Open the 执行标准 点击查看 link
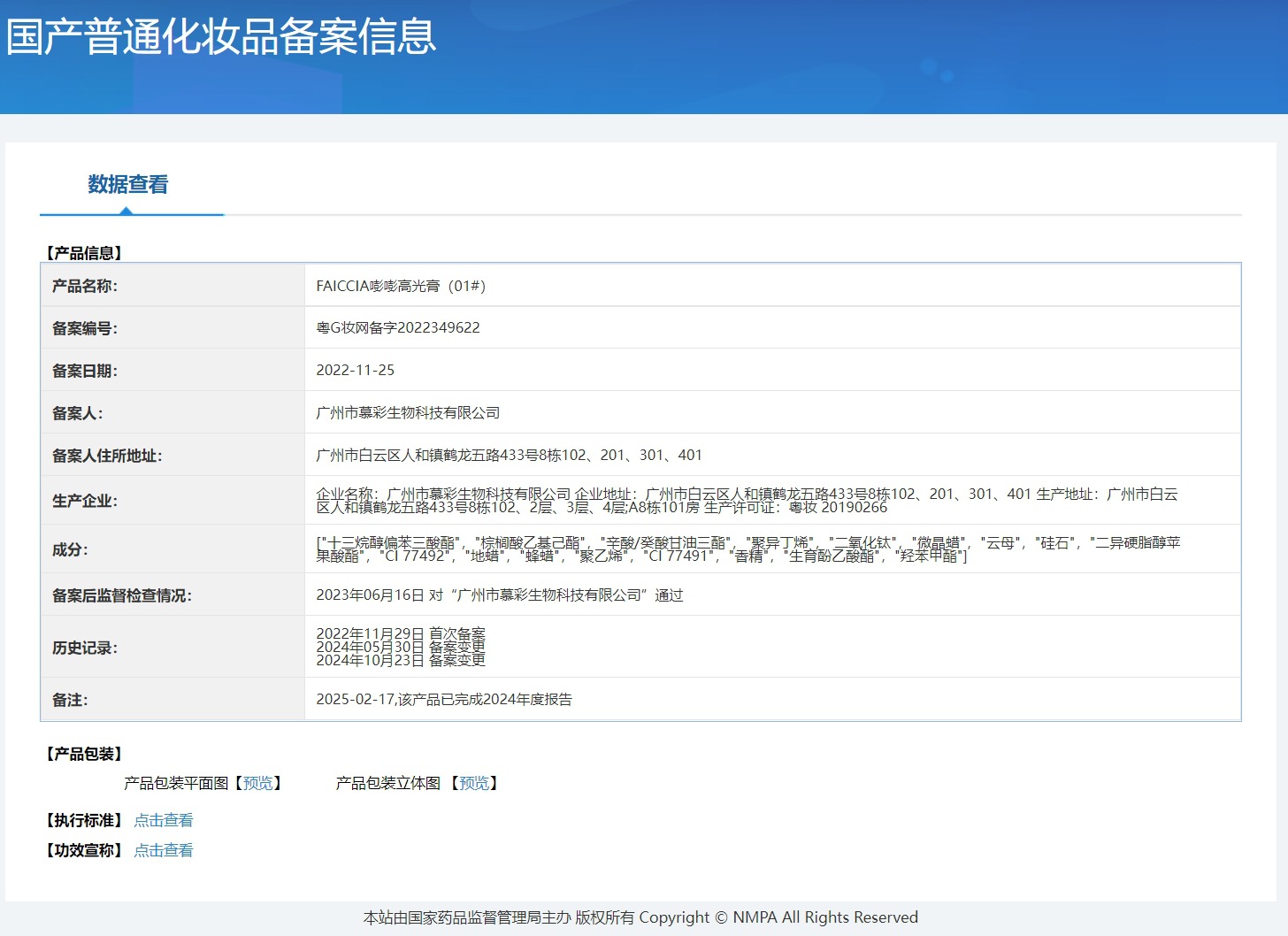 (164, 820)
